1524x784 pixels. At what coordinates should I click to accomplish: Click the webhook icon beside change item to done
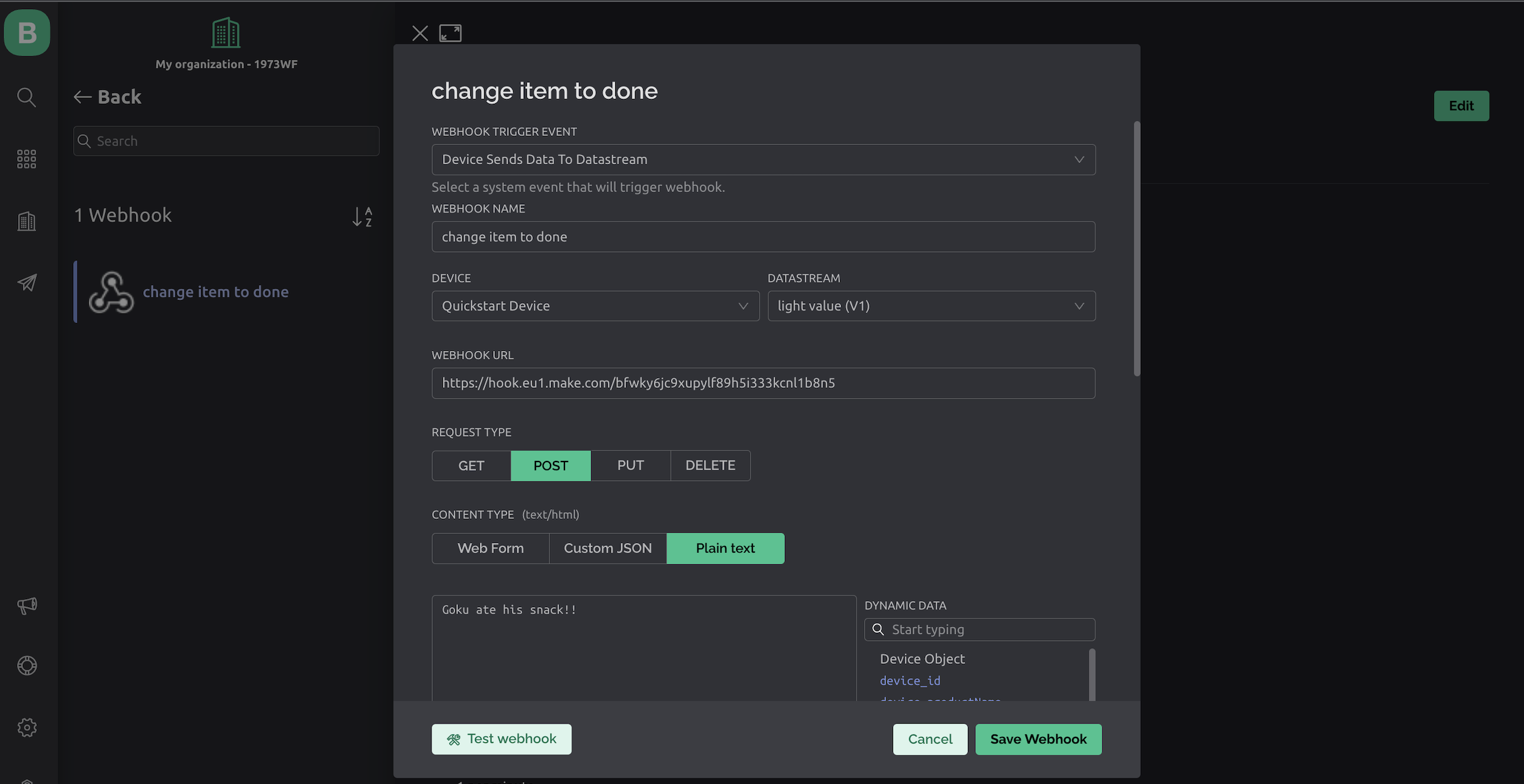[x=111, y=292]
